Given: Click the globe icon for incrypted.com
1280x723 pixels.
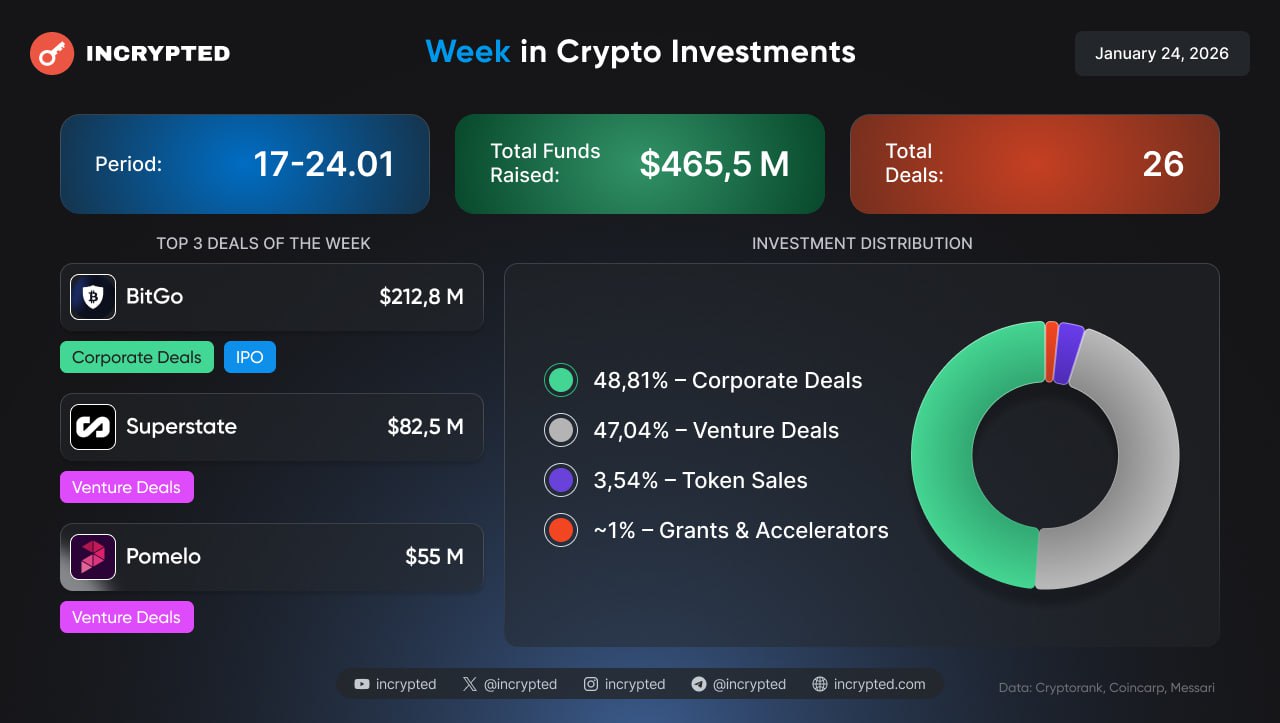Looking at the screenshot, I should 820,685.
